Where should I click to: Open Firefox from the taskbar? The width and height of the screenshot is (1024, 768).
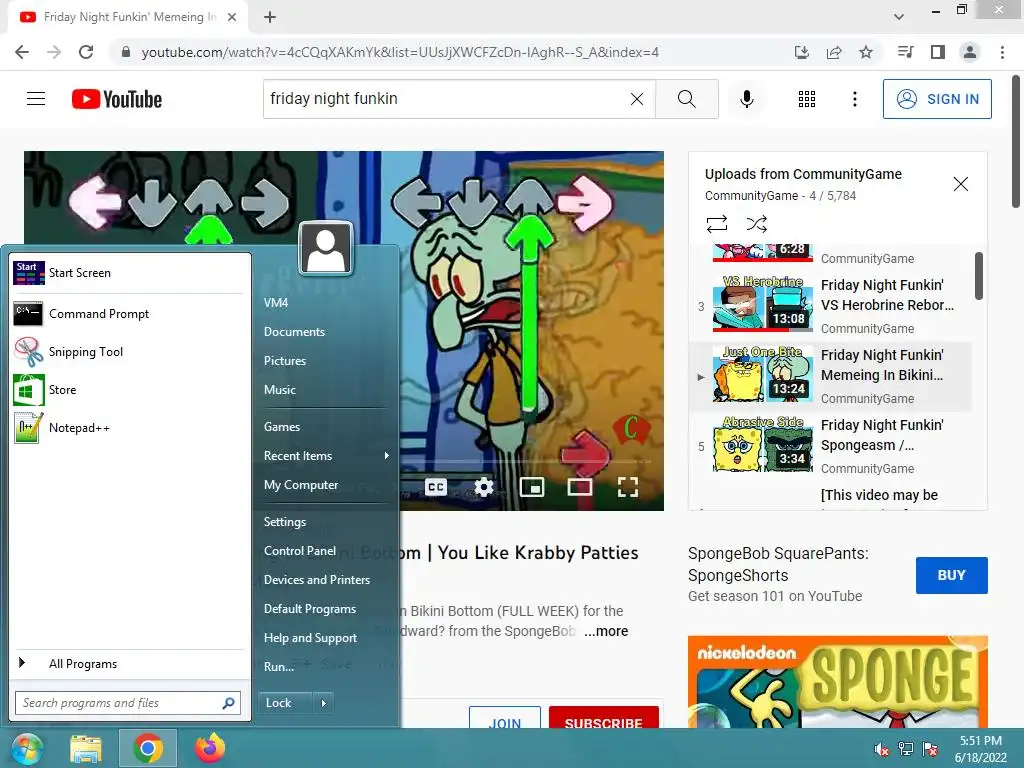(209, 748)
